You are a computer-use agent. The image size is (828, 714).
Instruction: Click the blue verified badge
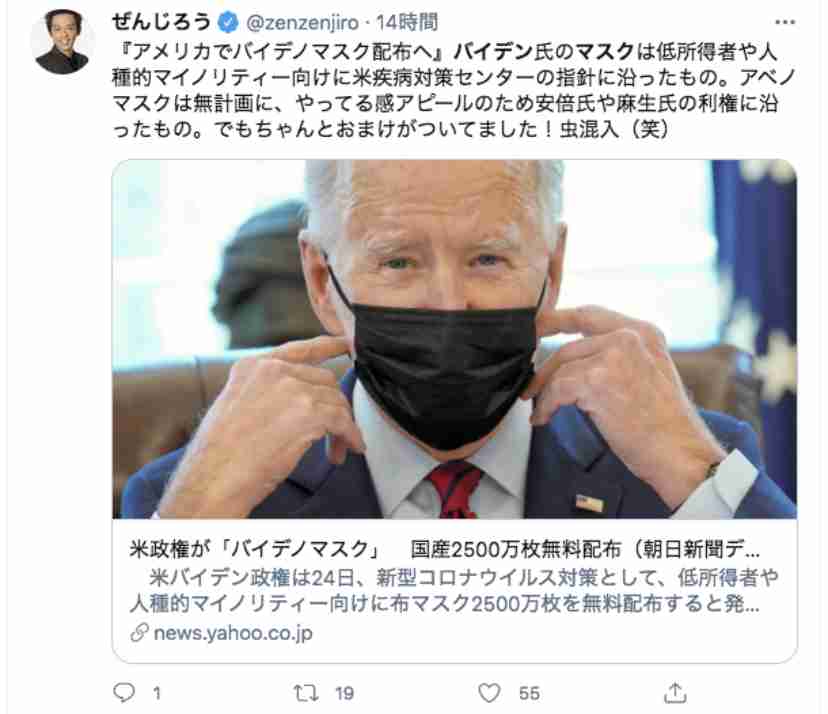(x=228, y=23)
